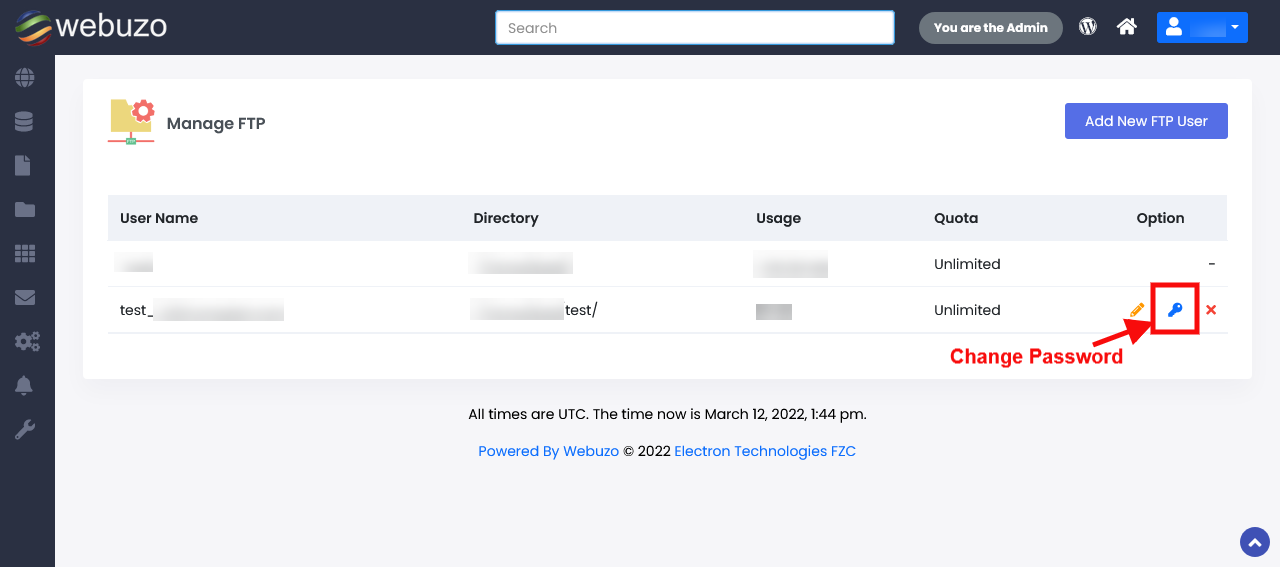Open the bell notifications sidebar icon
This screenshot has height=567, width=1280.
(24, 385)
